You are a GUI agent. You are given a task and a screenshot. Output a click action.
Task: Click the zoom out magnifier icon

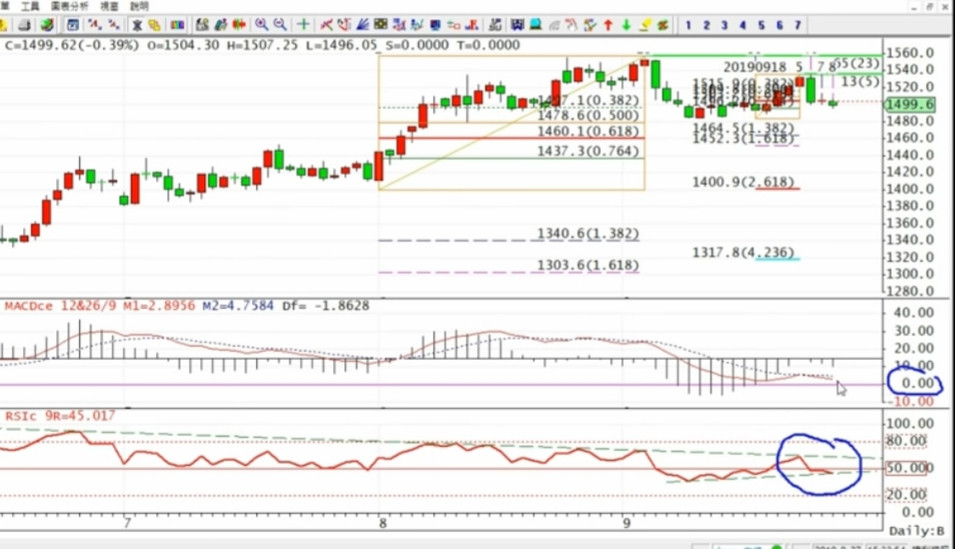click(x=280, y=25)
